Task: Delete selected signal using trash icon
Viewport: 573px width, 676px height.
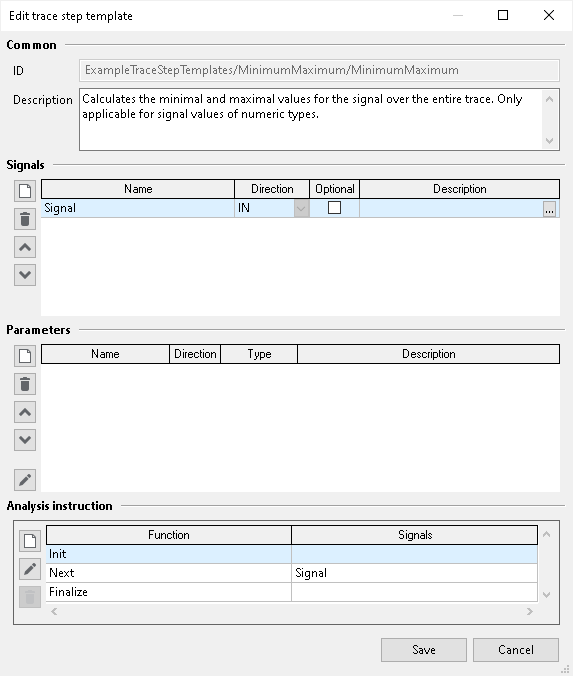Action: click(25, 219)
